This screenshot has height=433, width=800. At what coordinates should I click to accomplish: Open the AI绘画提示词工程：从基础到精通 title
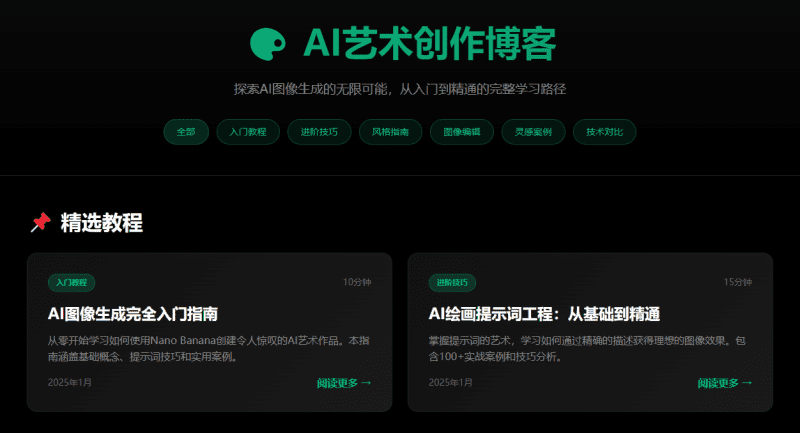tap(544, 314)
